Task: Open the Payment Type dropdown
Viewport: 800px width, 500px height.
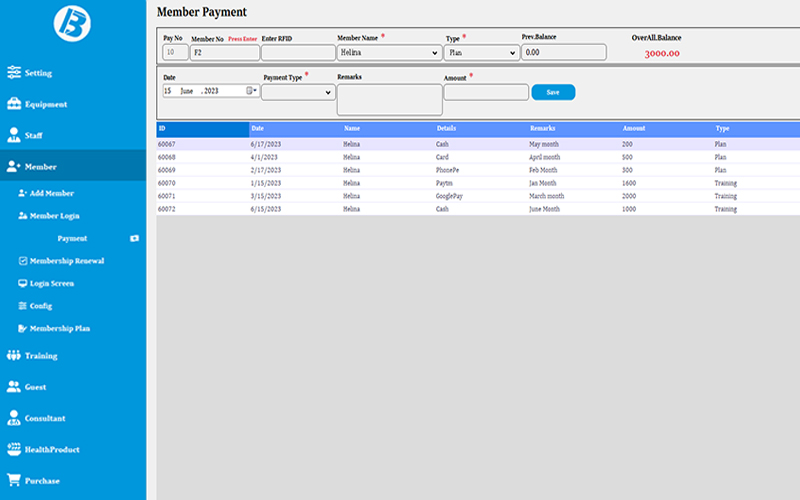Action: coord(298,92)
